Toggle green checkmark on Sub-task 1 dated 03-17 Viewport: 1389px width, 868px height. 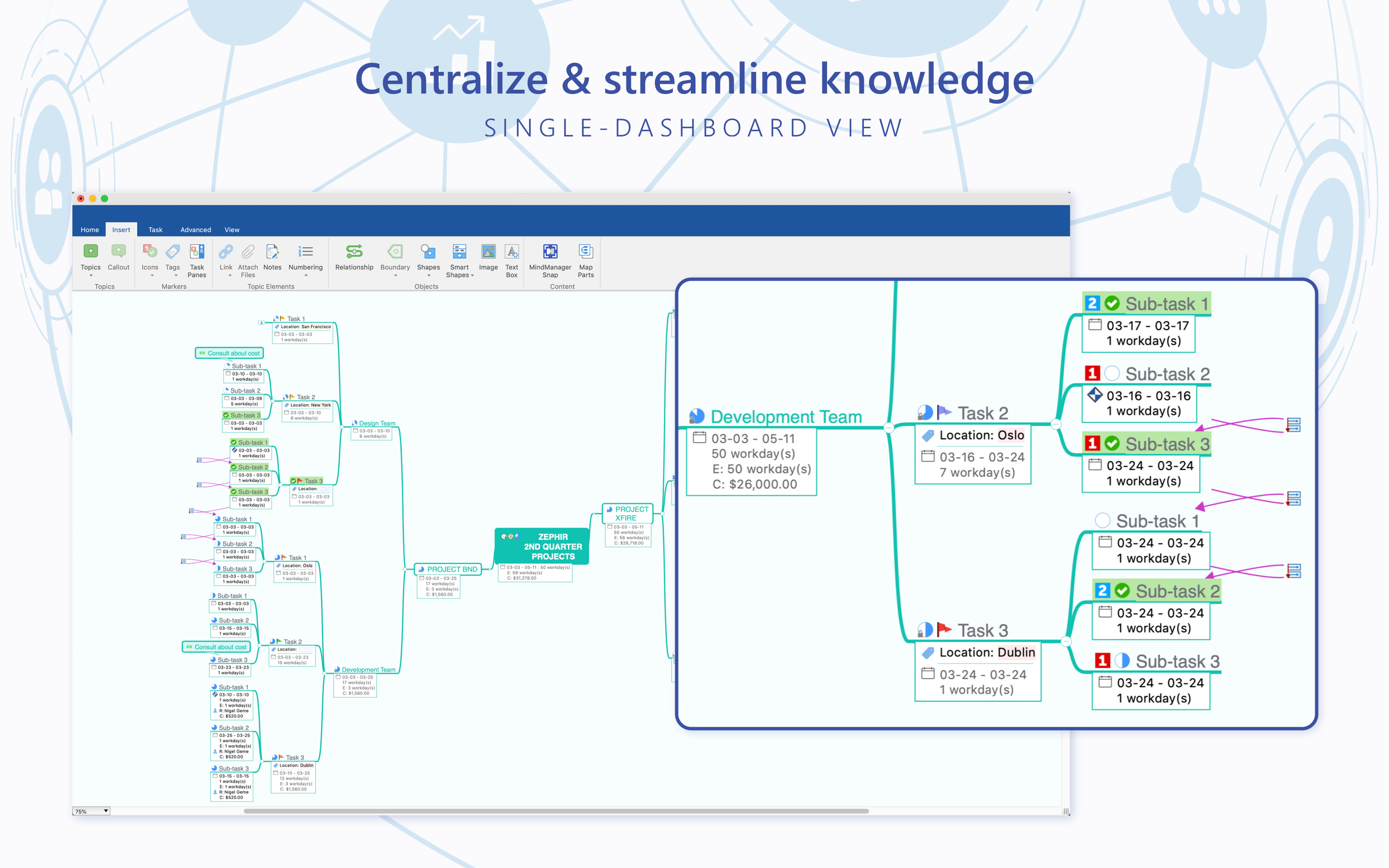click(1112, 303)
